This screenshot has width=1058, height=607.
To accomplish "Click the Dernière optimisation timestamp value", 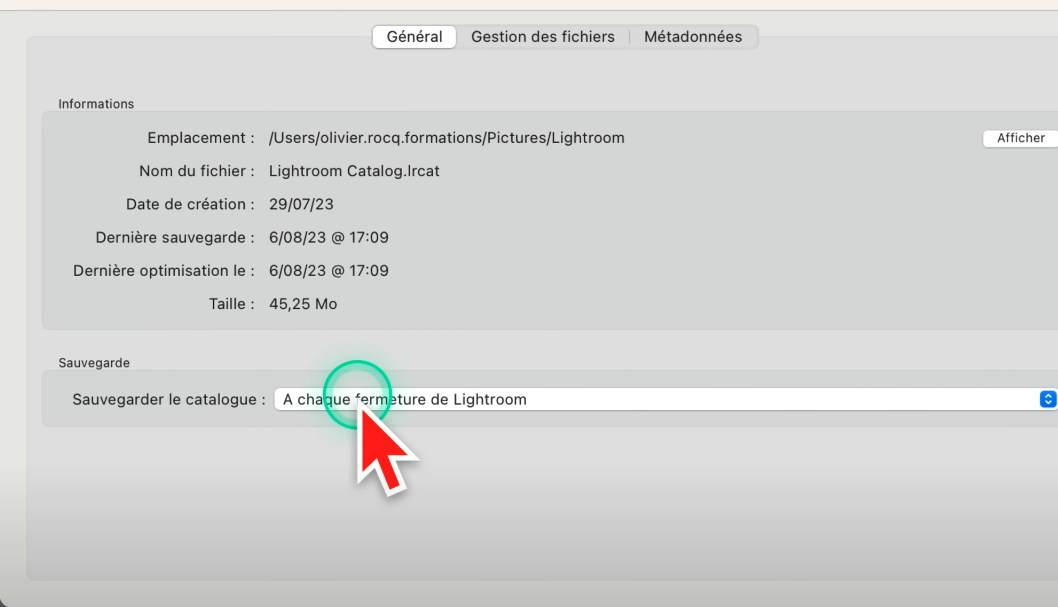I will [x=329, y=271].
